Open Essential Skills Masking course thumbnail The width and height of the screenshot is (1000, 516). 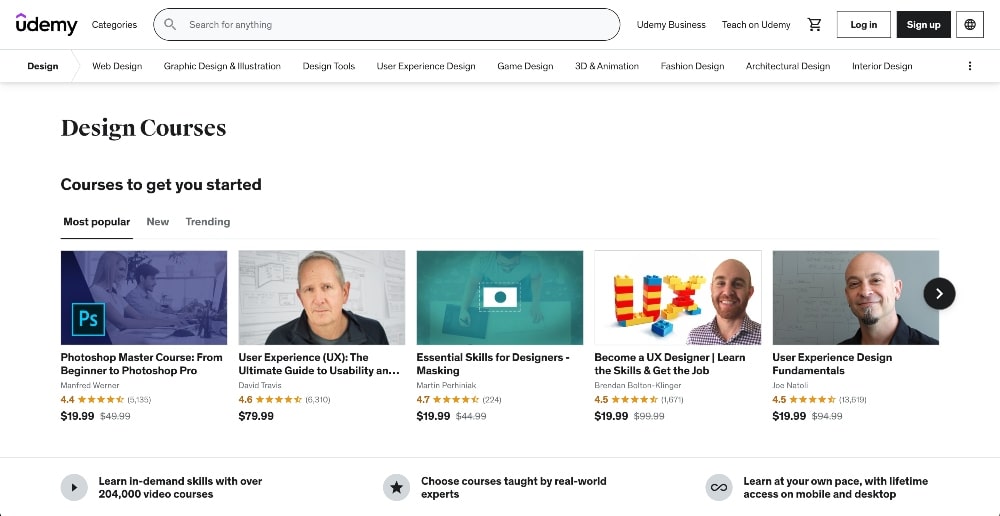pyautogui.click(x=499, y=297)
